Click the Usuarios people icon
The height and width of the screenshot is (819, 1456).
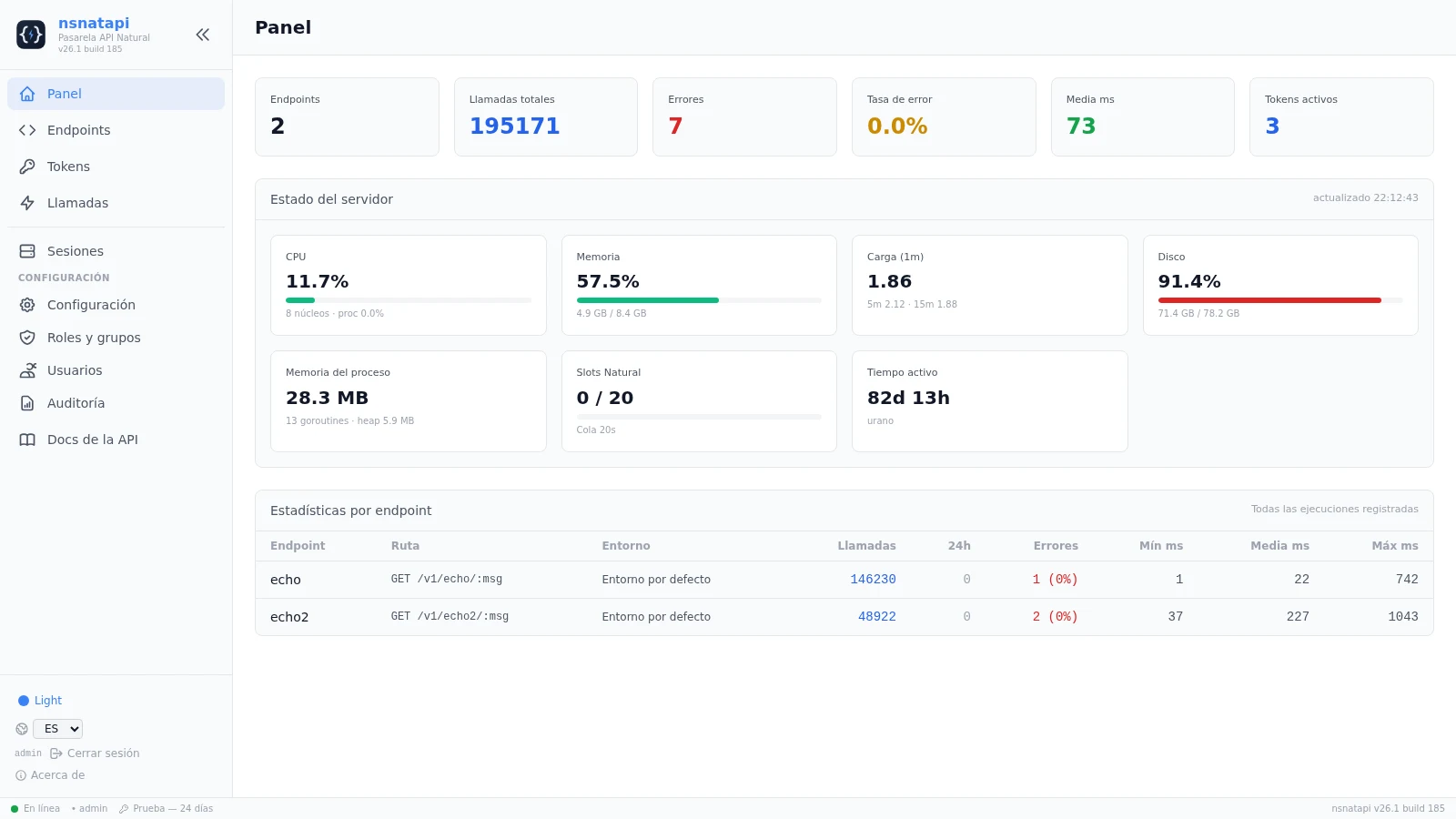pyautogui.click(x=27, y=370)
